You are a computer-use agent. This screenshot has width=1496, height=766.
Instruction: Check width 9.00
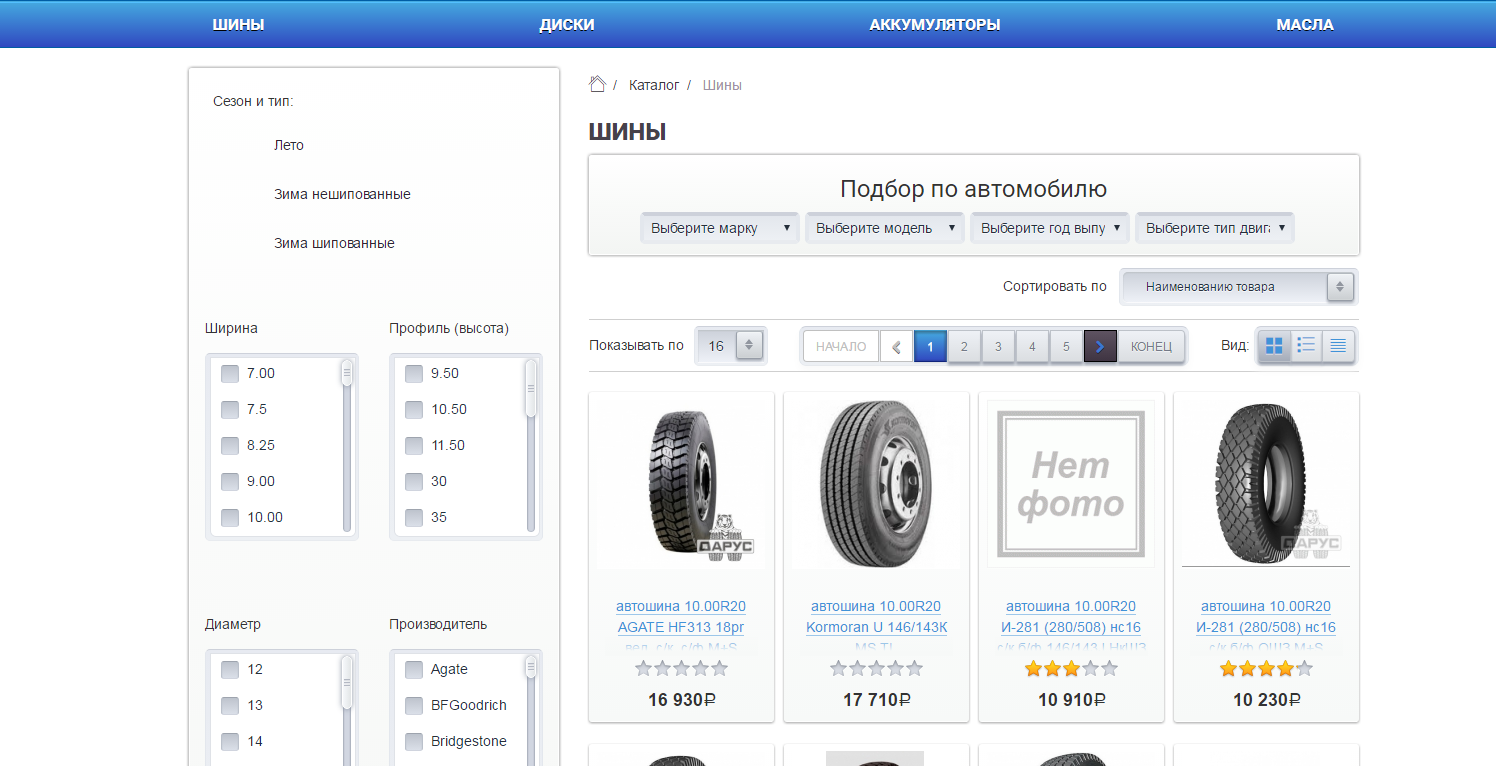[230, 481]
